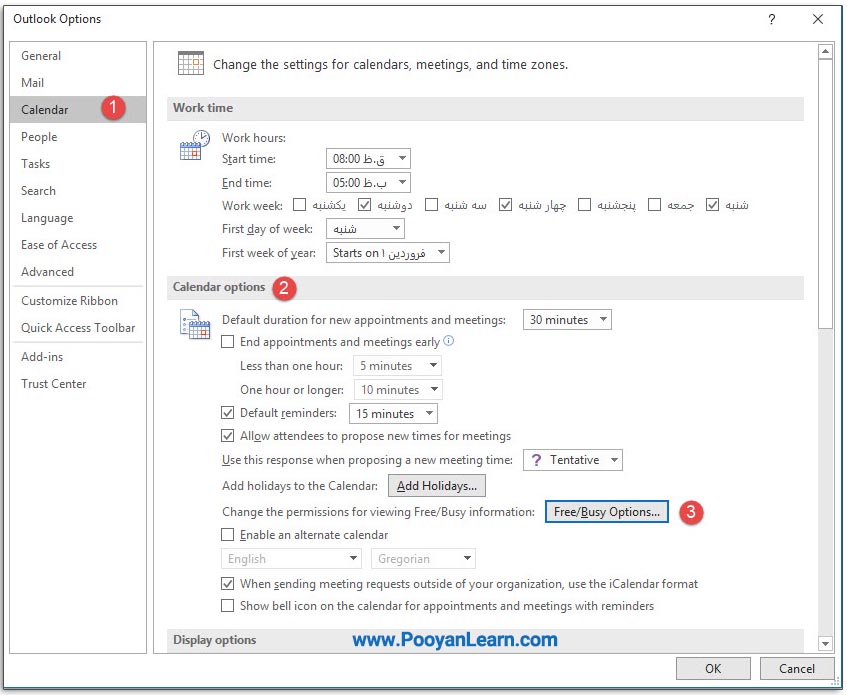Image resolution: width=847 pixels, height=695 pixels.
Task: Open the Gregorian calendar type dropdown
Action: point(424,558)
